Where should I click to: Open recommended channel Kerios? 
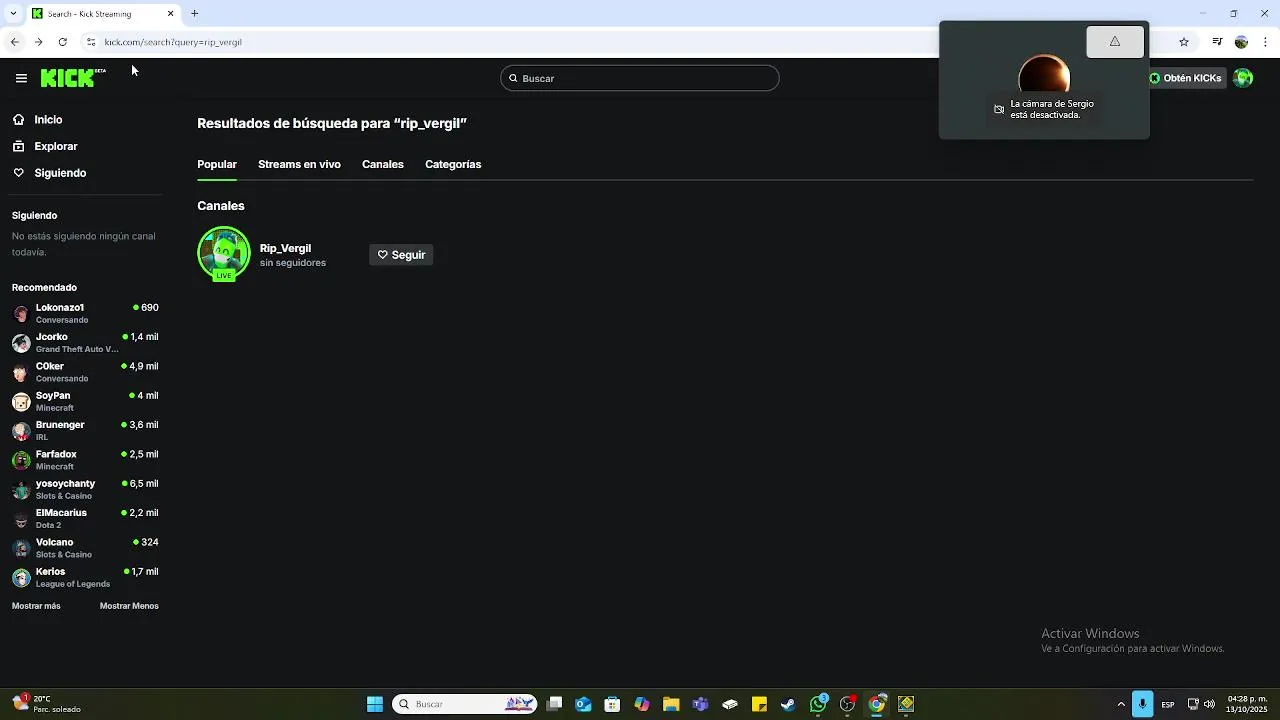tap(85, 577)
